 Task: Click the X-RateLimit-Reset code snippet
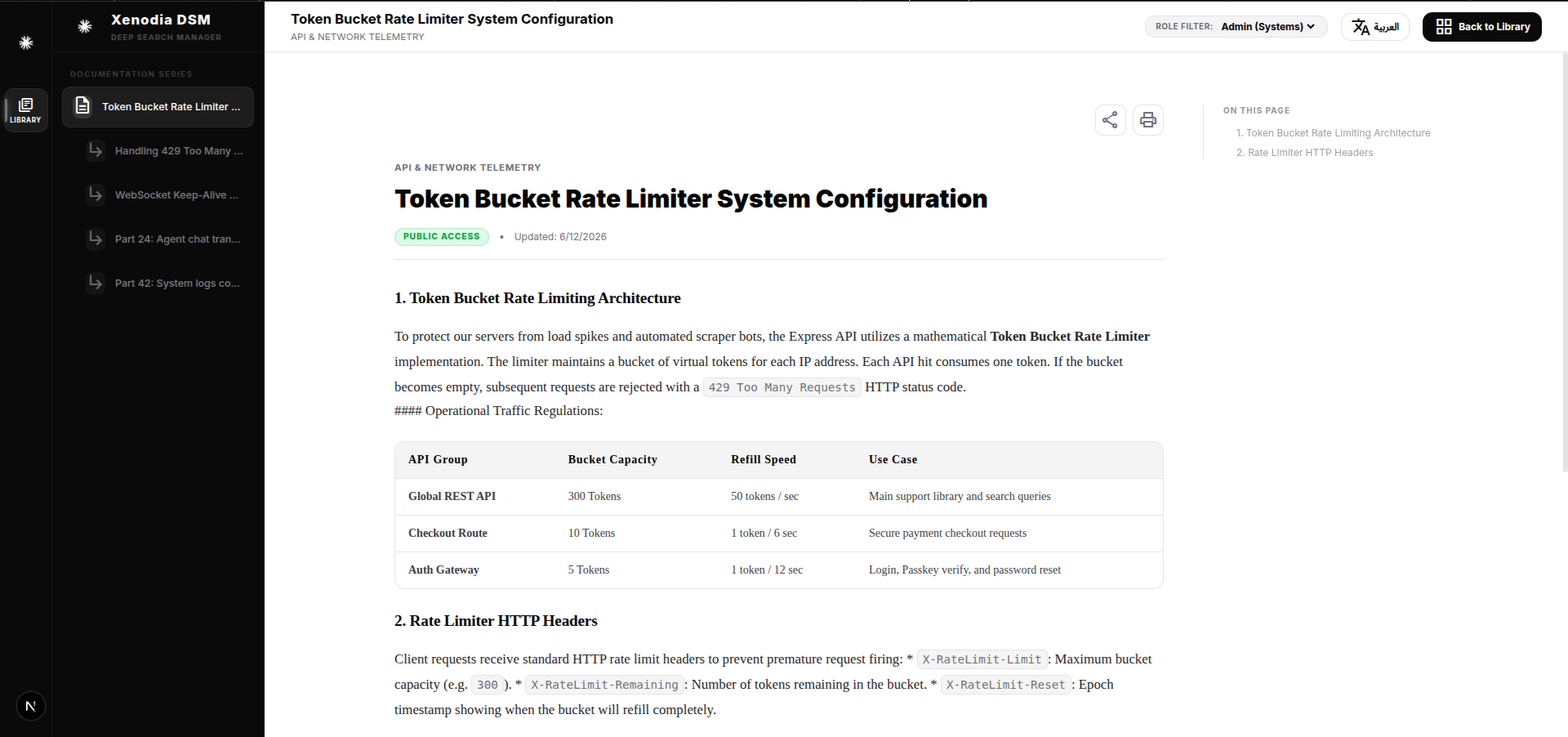click(x=1005, y=685)
